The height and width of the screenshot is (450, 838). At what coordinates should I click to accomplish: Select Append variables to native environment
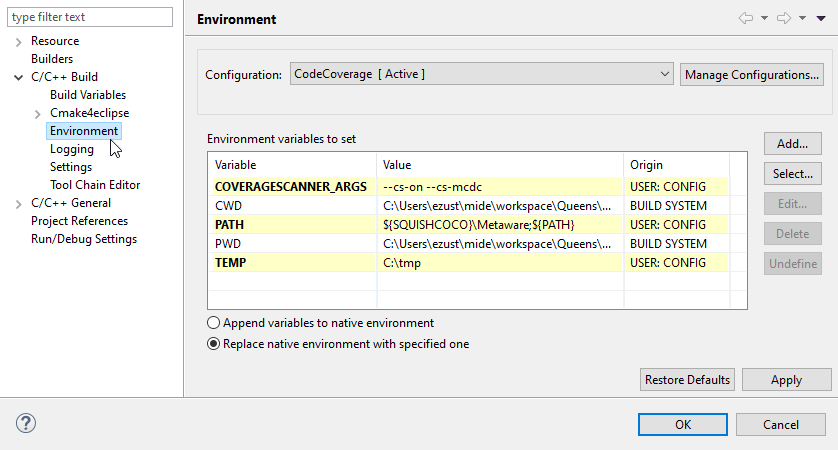tap(214, 323)
